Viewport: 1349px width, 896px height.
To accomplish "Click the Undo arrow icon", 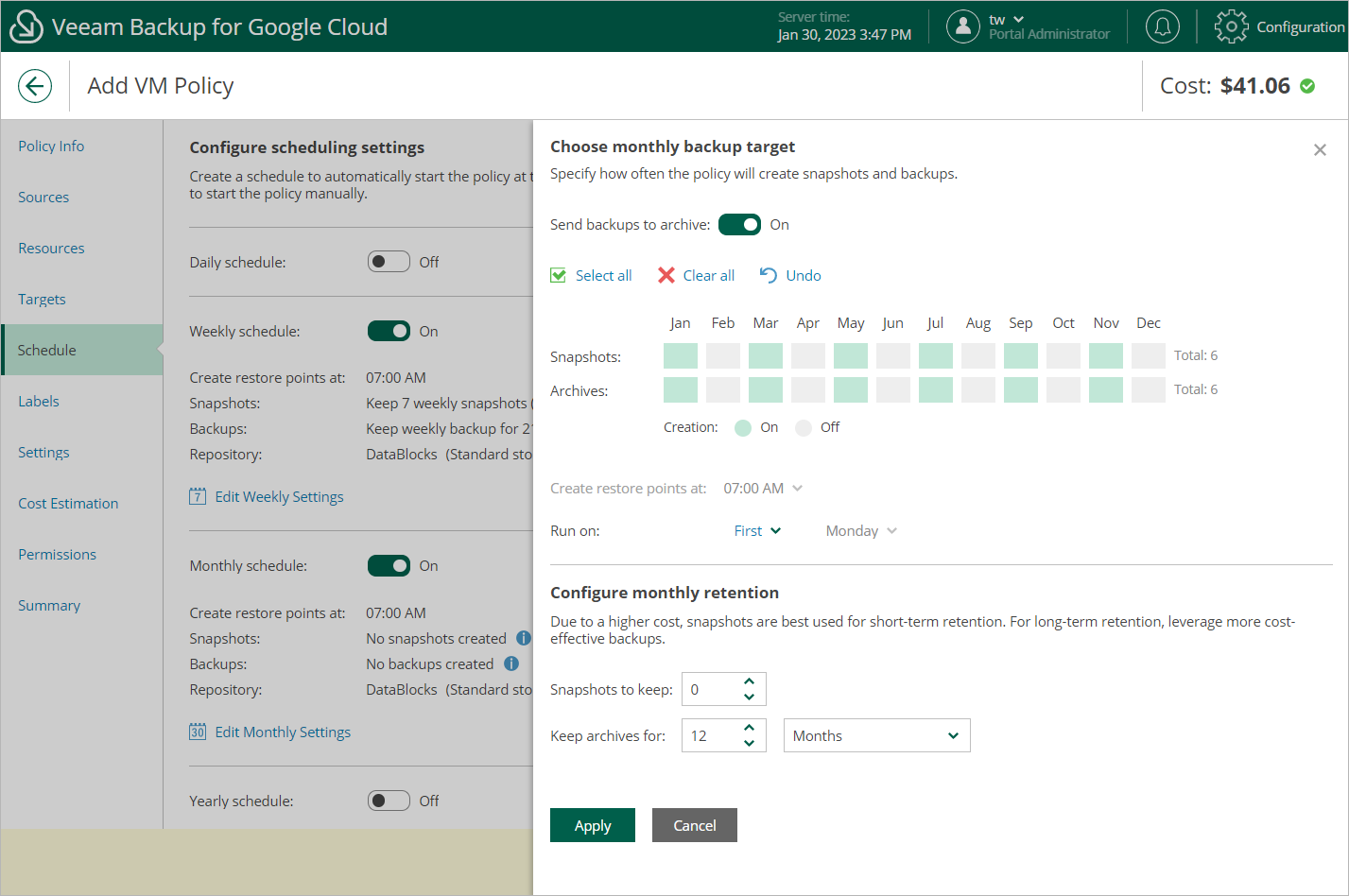I will 769,275.
